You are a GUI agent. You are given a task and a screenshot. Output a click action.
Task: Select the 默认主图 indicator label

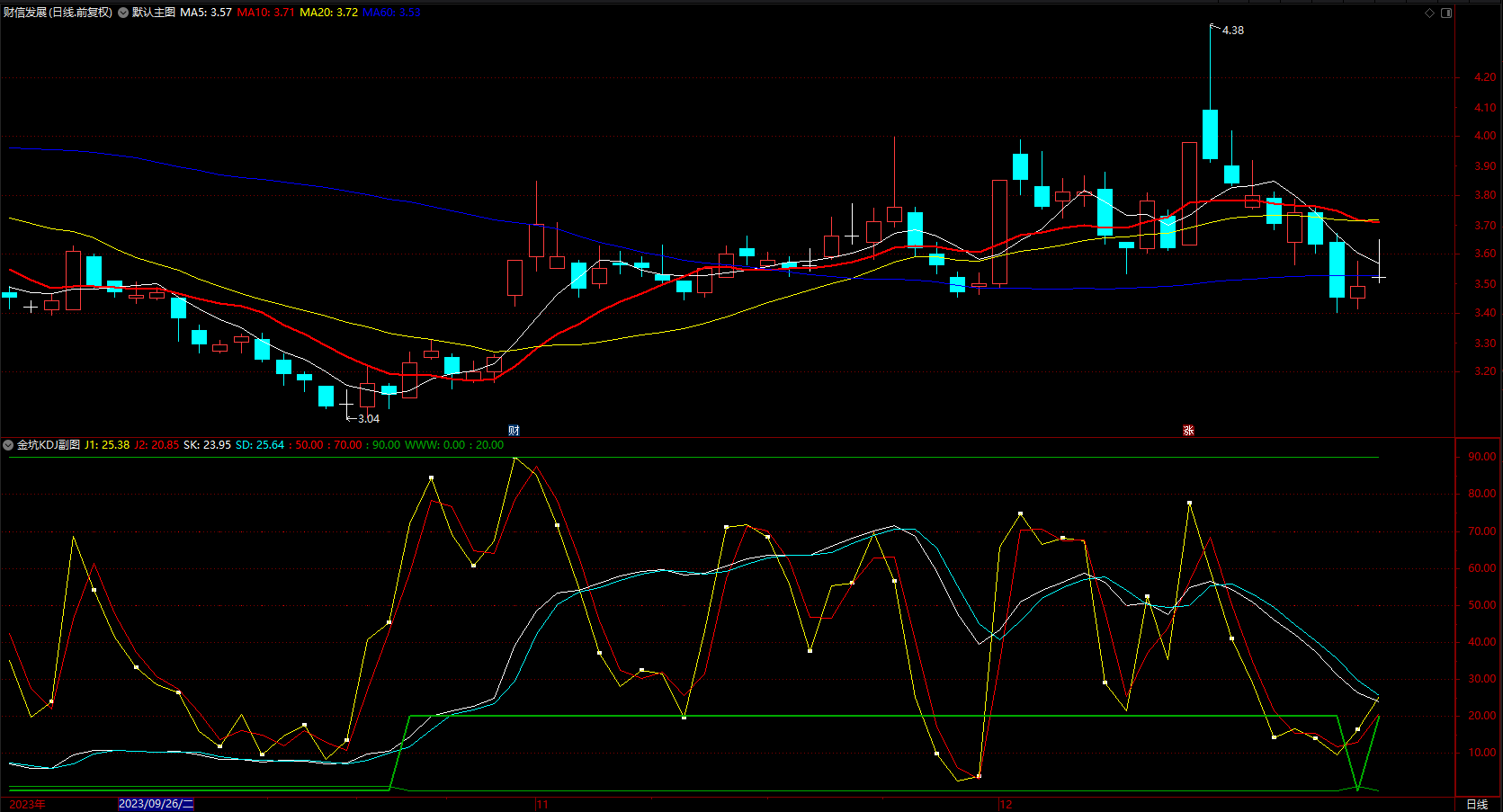pos(154,13)
